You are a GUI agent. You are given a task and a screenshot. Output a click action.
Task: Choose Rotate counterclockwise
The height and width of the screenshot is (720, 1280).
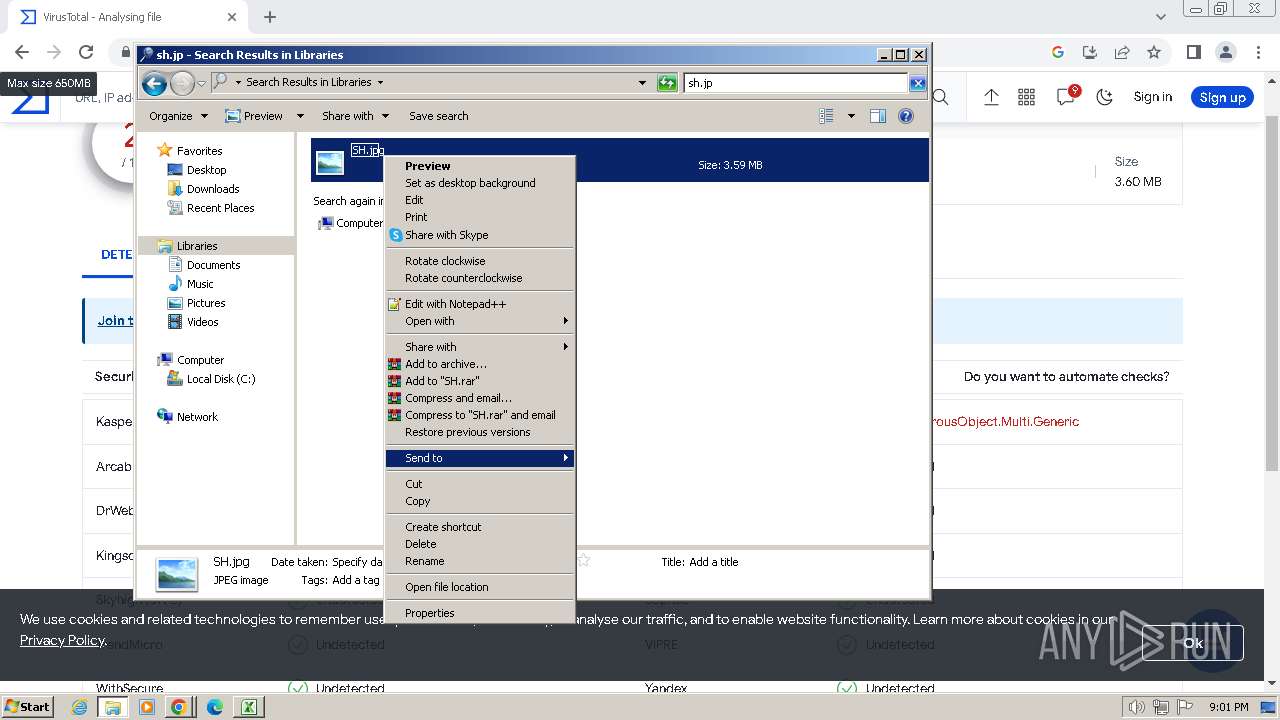click(x=480, y=278)
